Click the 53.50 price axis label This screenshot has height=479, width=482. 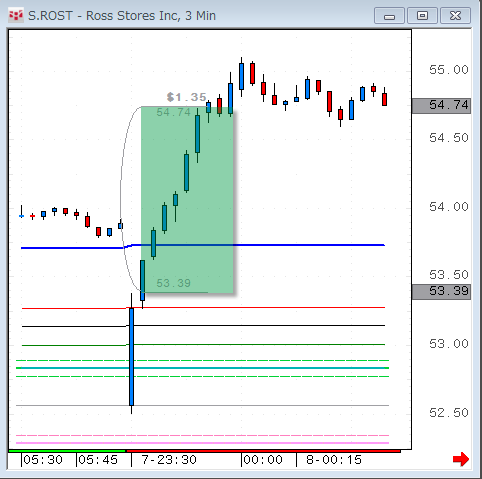pyautogui.click(x=449, y=275)
